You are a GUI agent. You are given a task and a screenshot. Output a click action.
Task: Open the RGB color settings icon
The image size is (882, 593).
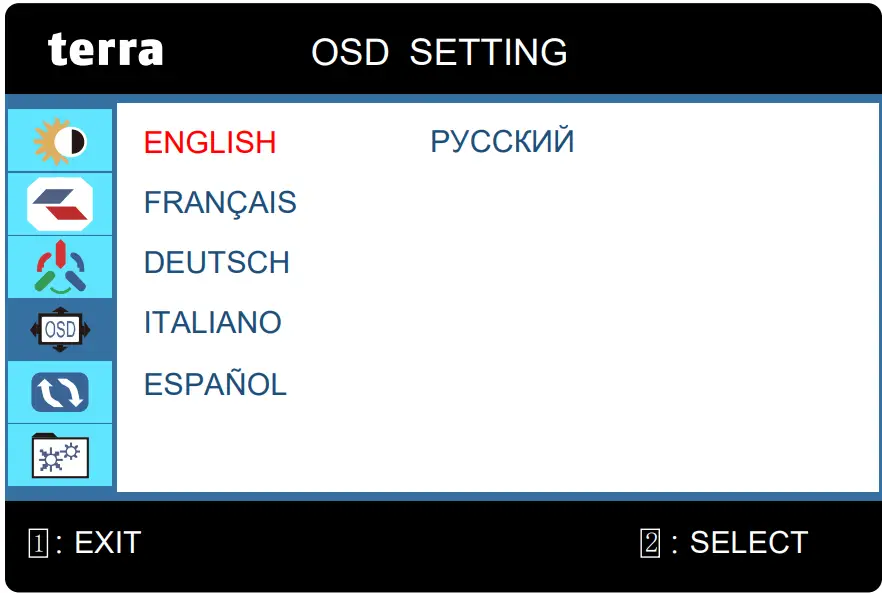pyautogui.click(x=60, y=266)
